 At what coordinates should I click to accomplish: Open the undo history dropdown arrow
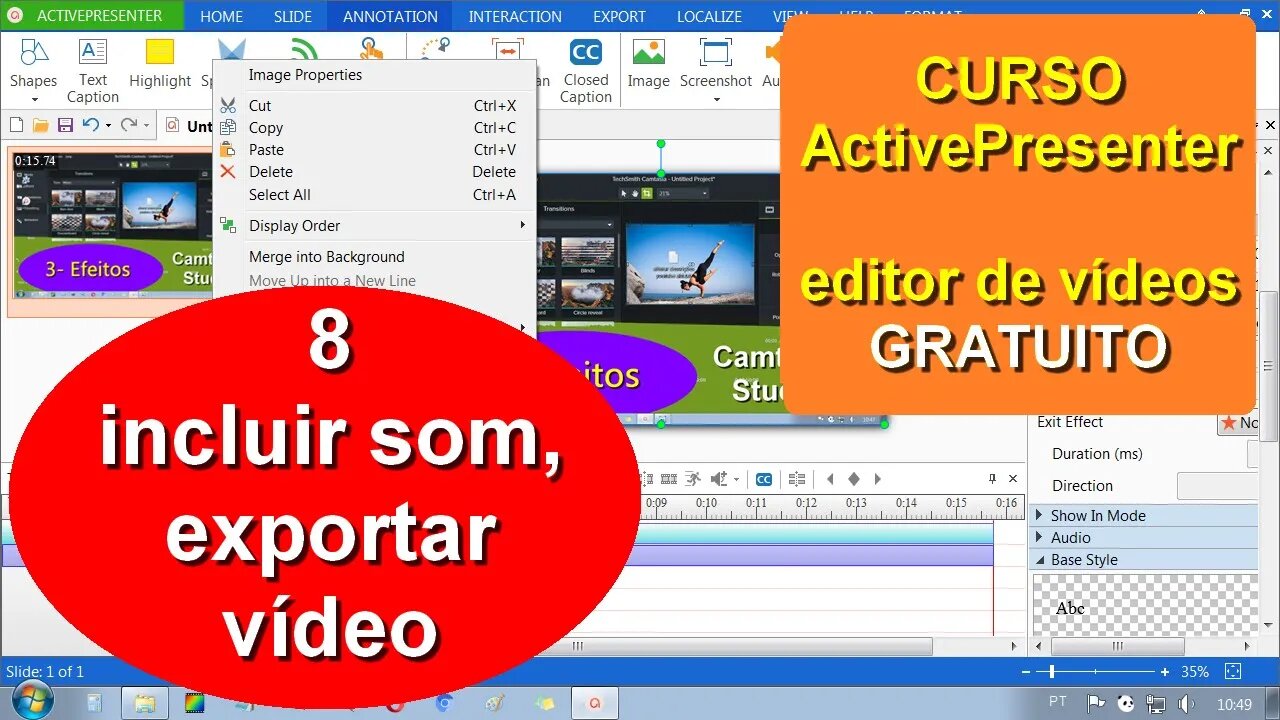coord(108,126)
